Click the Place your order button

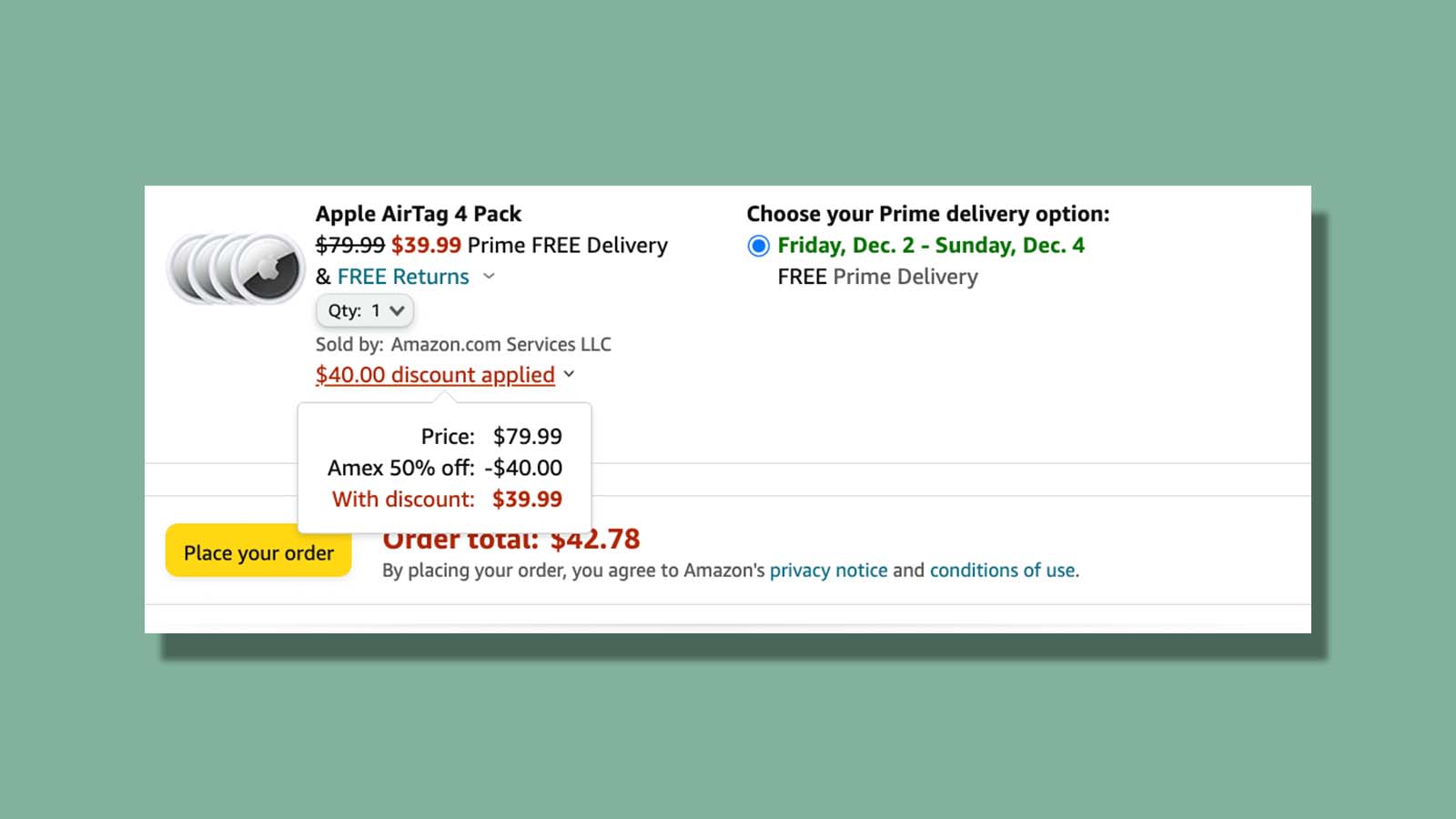(258, 552)
